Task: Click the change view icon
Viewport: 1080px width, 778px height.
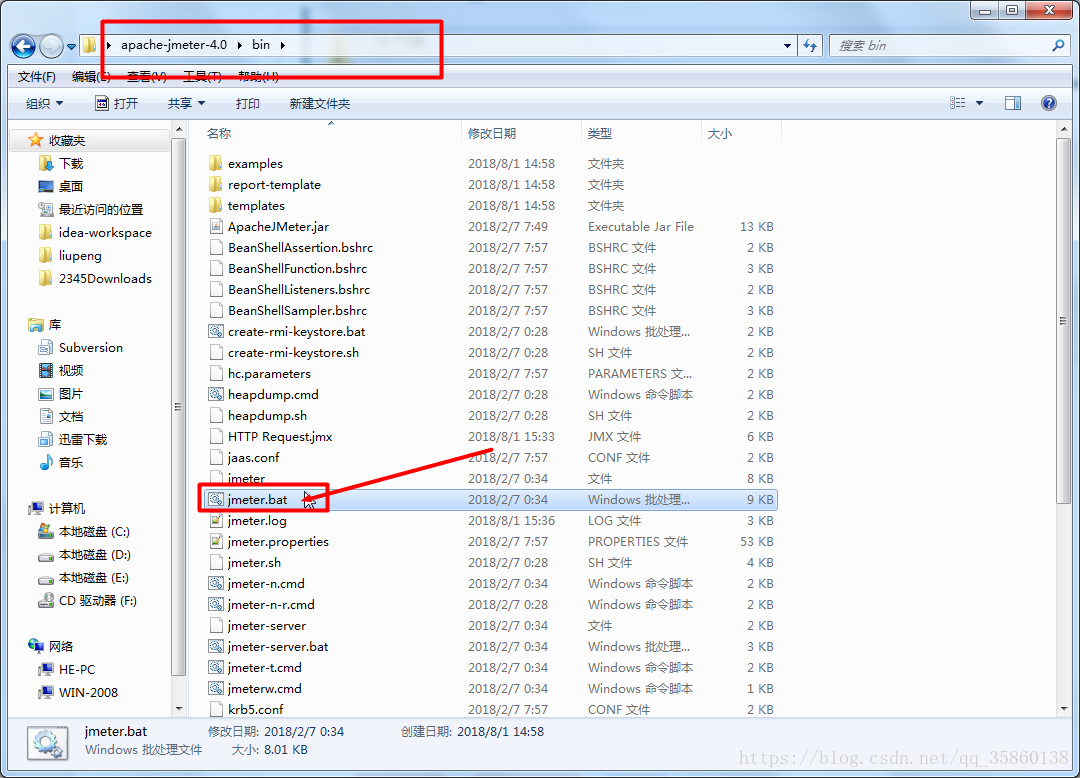Action: point(957,103)
